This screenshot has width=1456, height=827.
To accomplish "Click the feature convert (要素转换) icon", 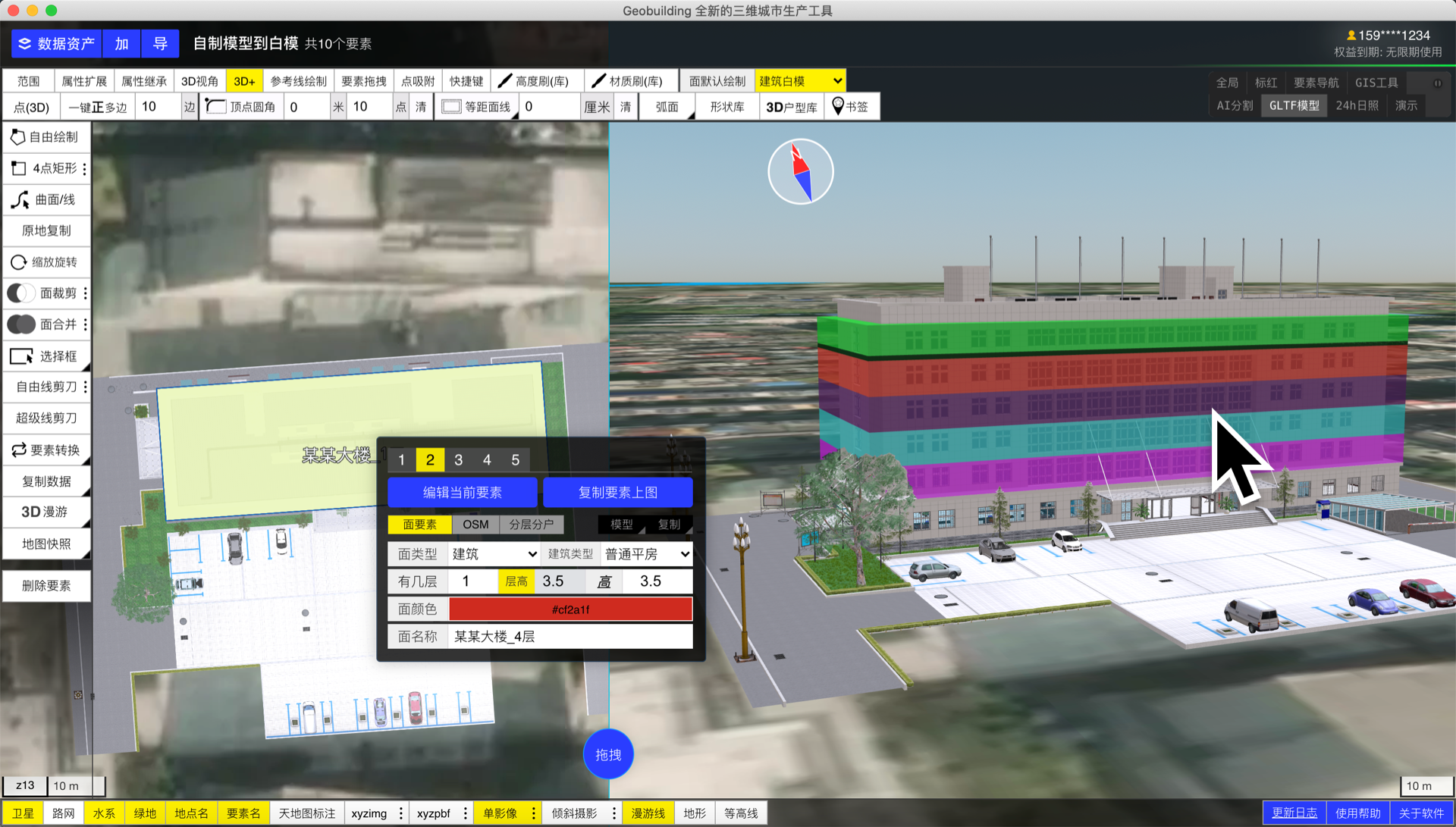I will coord(19,450).
